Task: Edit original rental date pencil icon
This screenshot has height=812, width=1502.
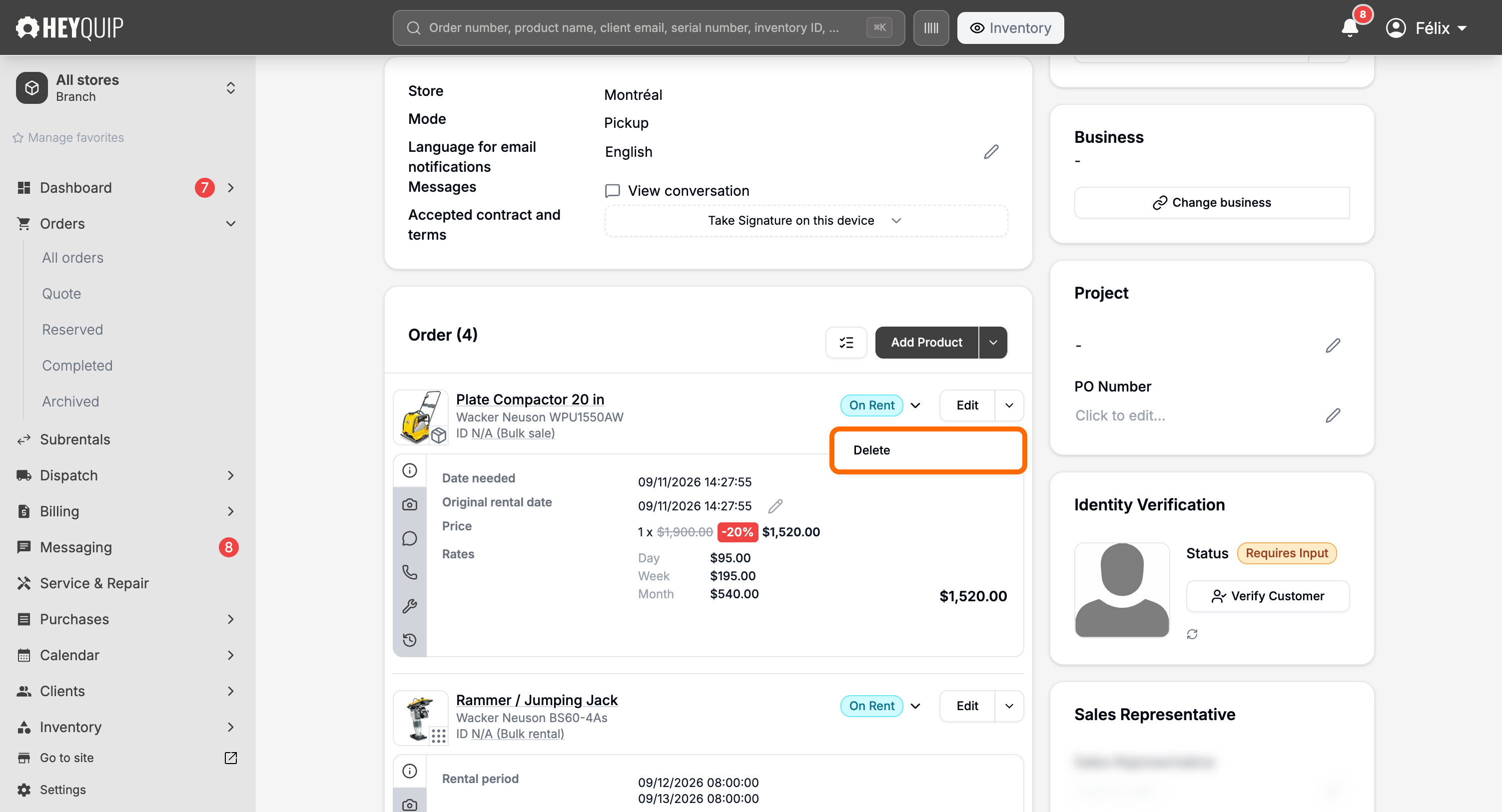Action: pos(775,506)
